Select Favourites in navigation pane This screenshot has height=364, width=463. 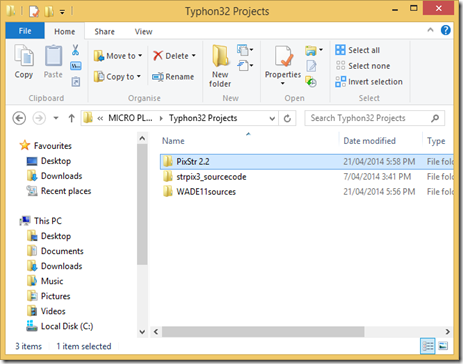pyautogui.click(x=46, y=146)
